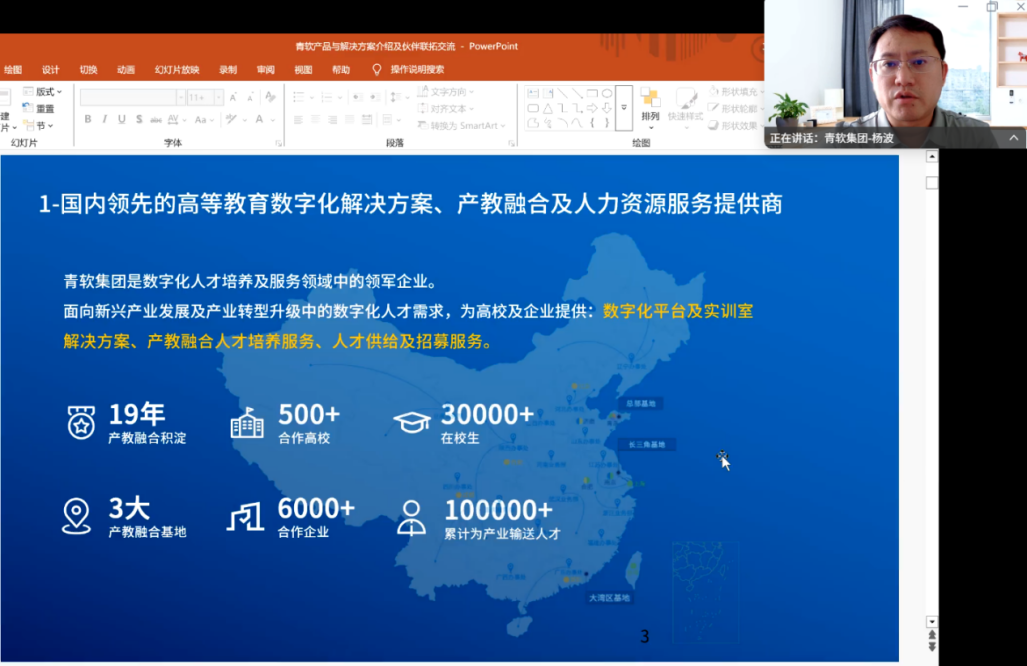Click the slide scrollbar down arrow
1027x666 pixels.
tap(932, 621)
